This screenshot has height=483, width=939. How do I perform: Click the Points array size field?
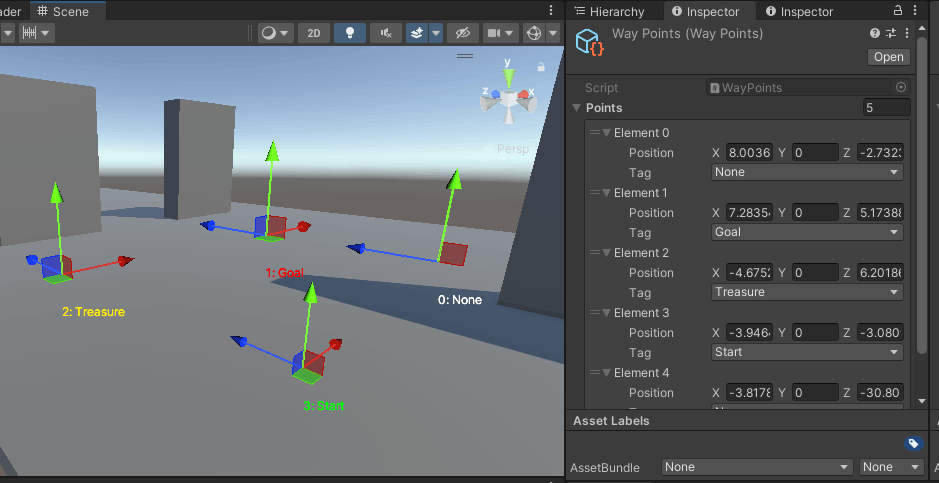886,108
